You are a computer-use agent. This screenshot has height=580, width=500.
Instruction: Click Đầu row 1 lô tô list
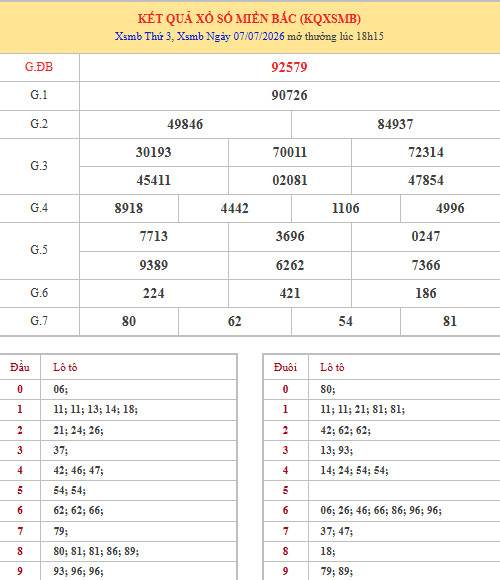click(95, 409)
